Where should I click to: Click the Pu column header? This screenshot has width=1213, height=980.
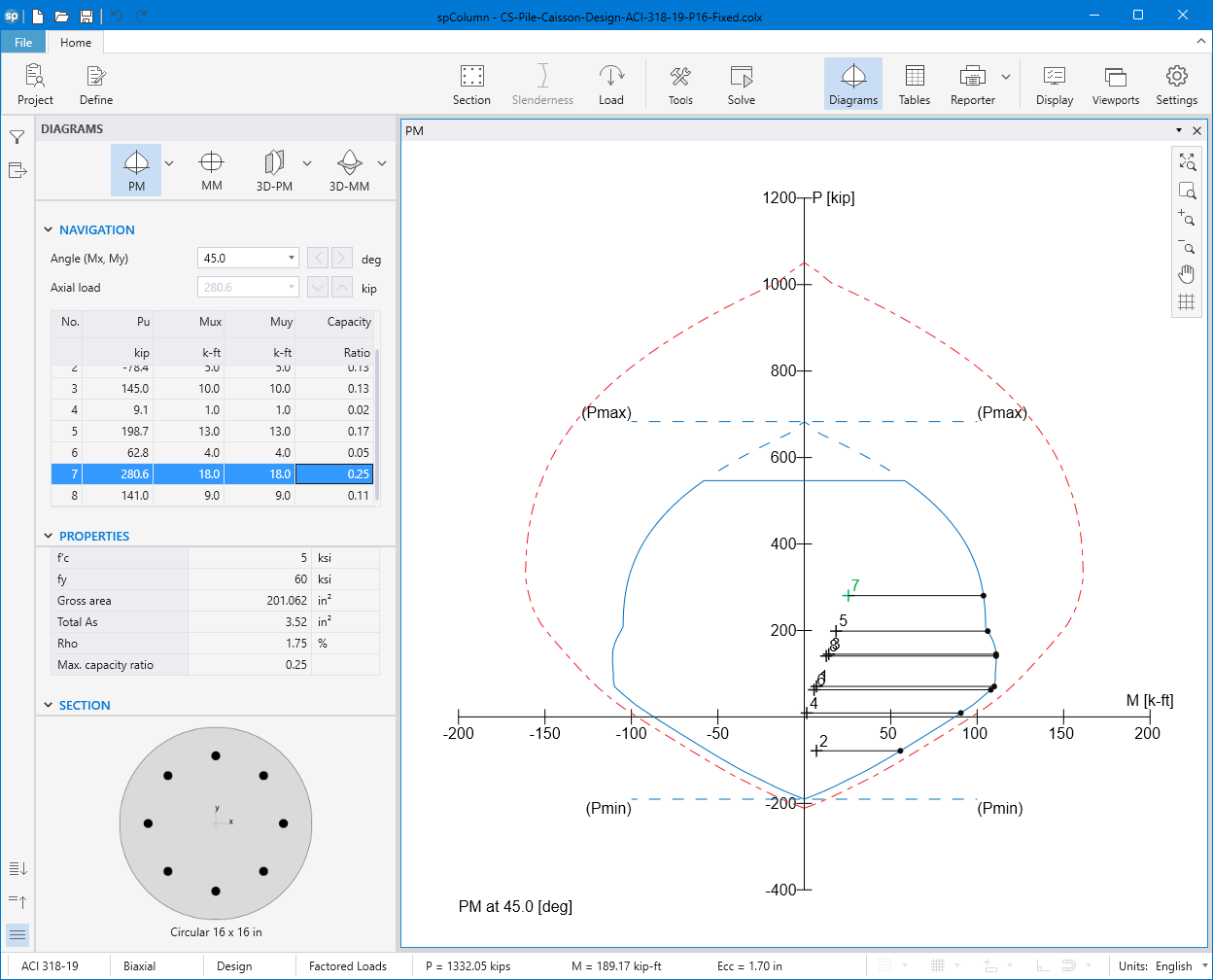118,337
